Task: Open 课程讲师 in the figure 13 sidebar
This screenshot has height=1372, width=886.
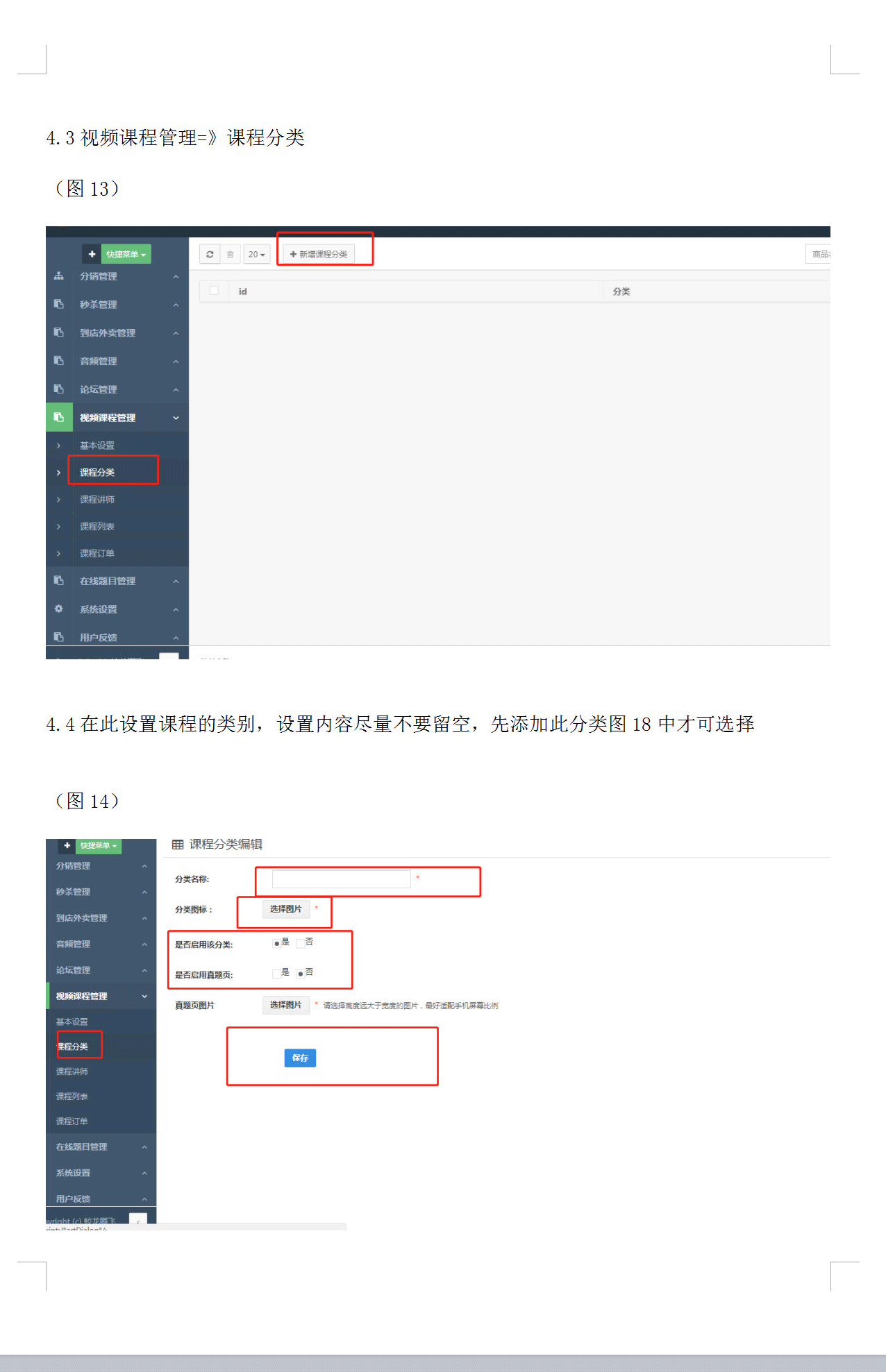Action: click(97, 500)
